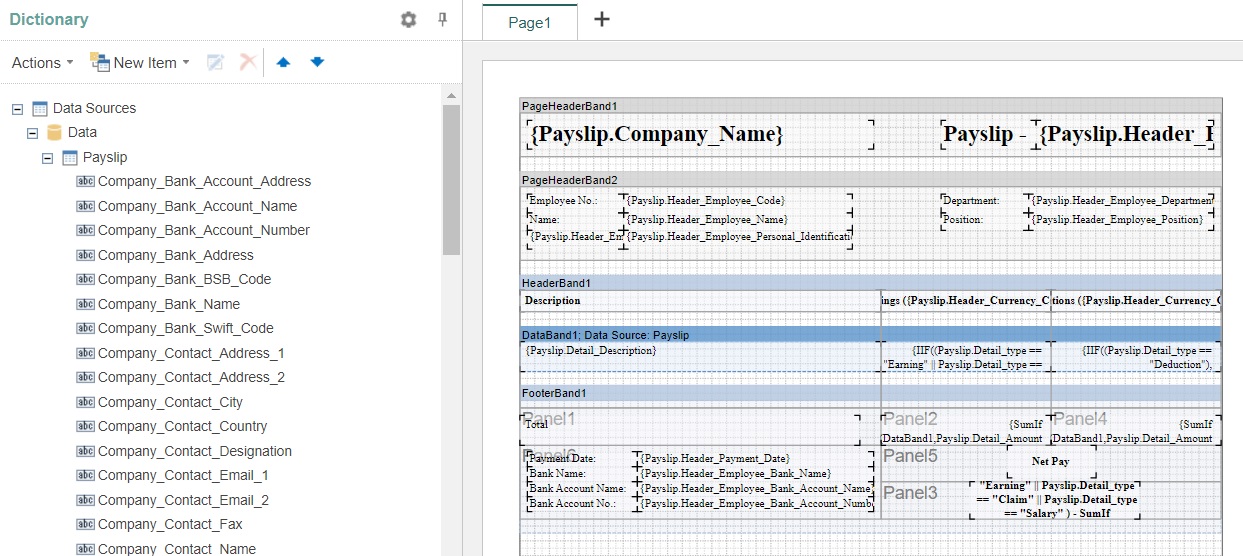The width and height of the screenshot is (1243, 556).
Task: Select Company_Contact_Address_1 field
Action: [x=191, y=353]
